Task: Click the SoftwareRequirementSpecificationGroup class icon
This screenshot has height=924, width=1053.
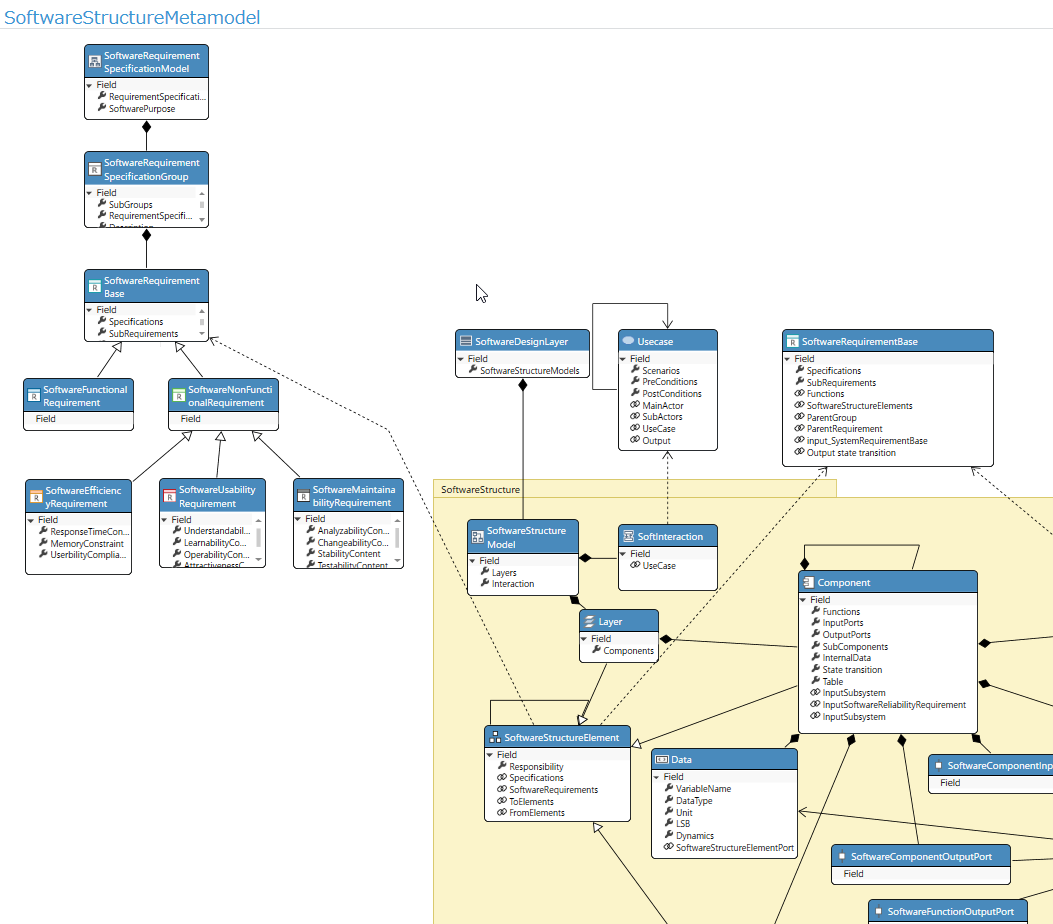Action: tap(95, 170)
